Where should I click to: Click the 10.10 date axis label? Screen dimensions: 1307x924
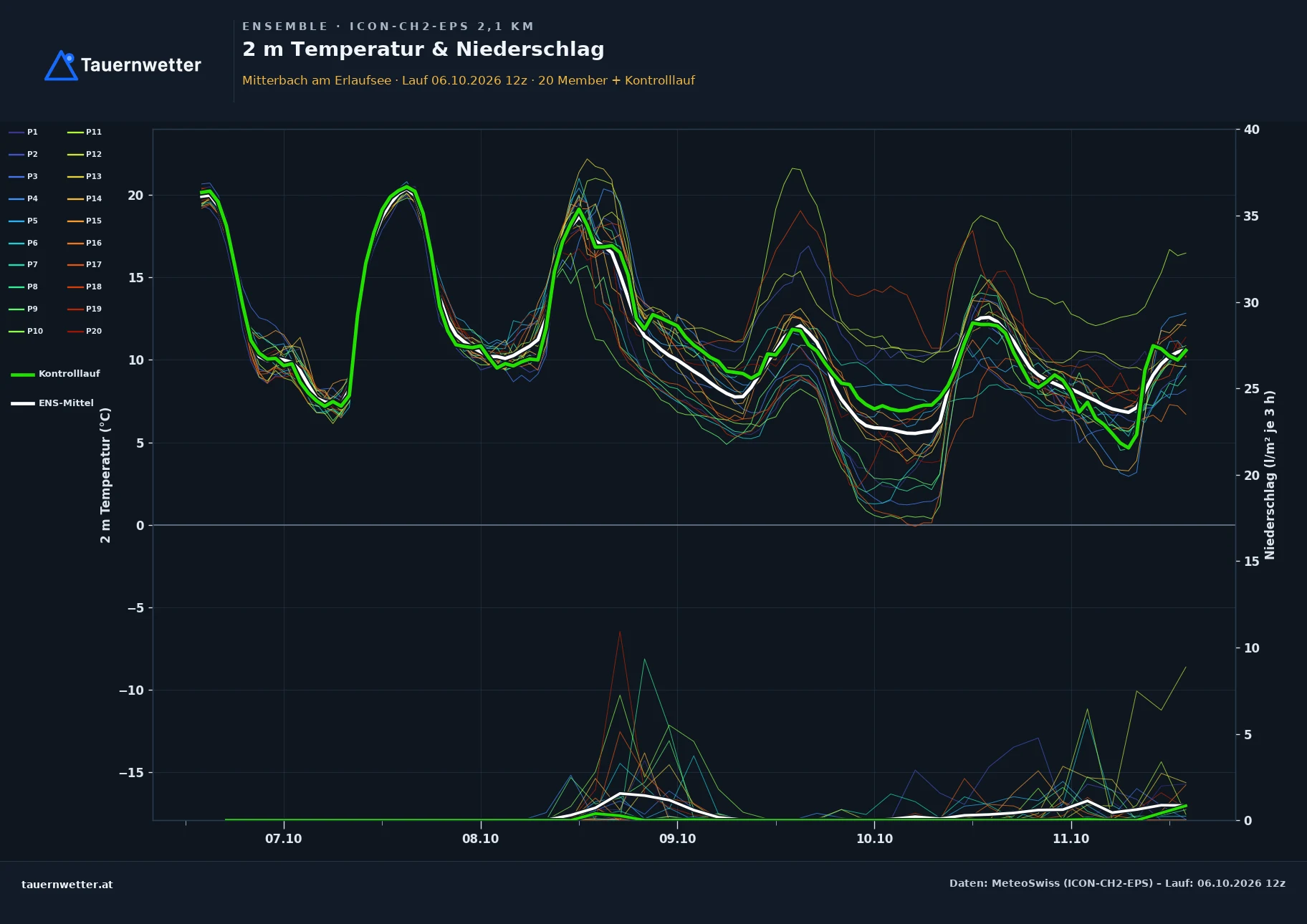(x=874, y=839)
